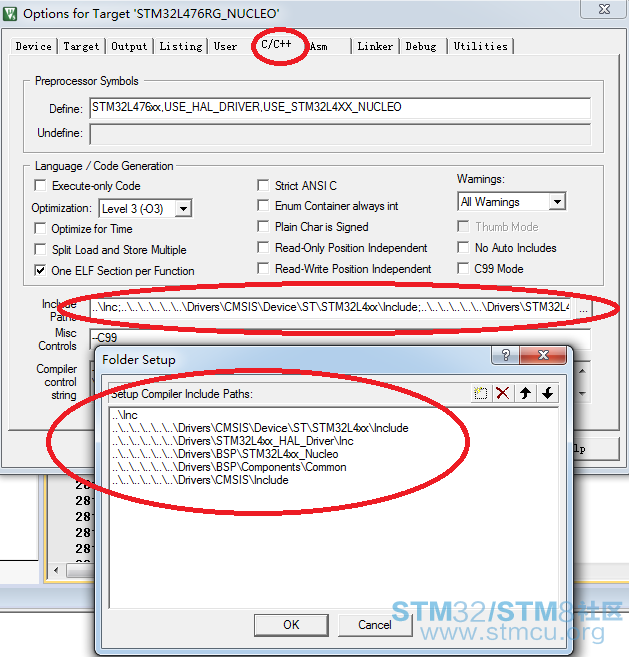The height and width of the screenshot is (657, 629).
Task: Add new include path entry icon
Action: click(x=480, y=393)
